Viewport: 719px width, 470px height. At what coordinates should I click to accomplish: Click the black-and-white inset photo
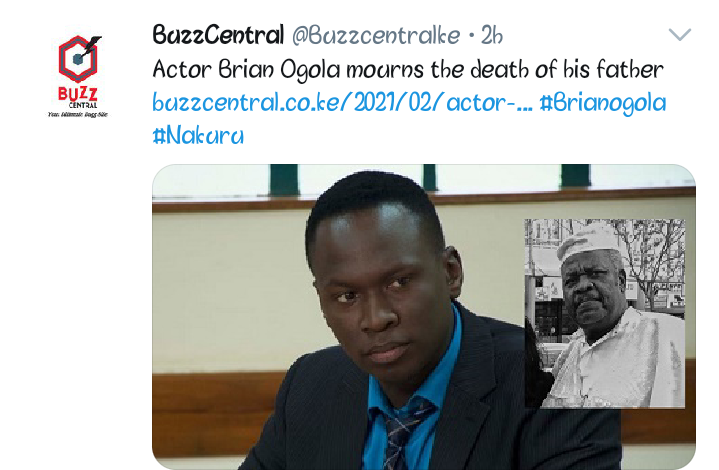[x=605, y=313]
